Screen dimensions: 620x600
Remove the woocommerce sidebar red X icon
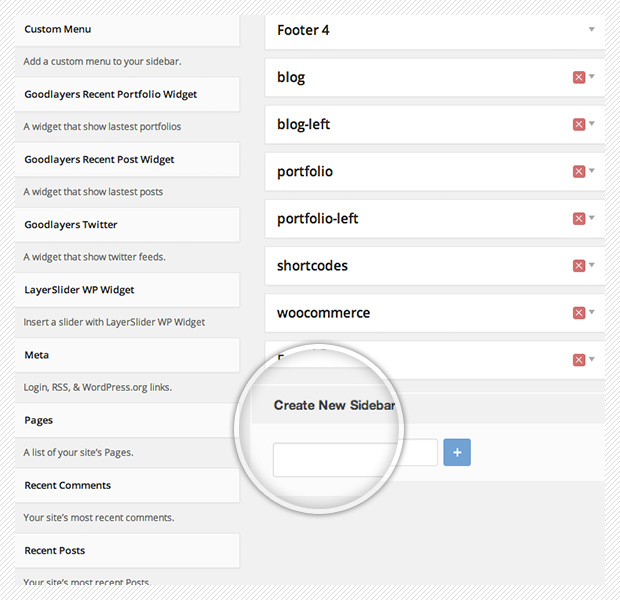click(x=579, y=313)
